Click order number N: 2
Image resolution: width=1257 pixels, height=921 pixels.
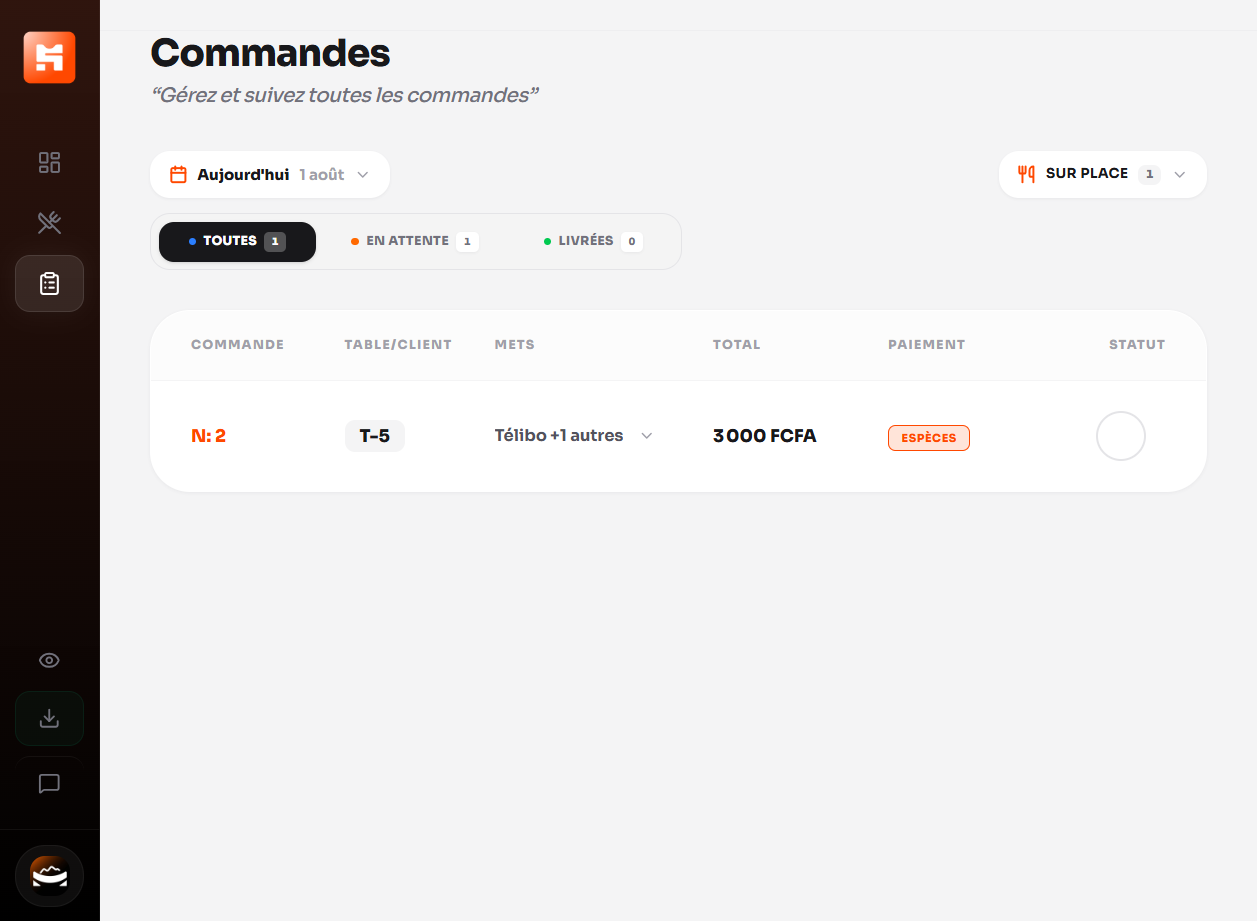pyautogui.click(x=208, y=436)
